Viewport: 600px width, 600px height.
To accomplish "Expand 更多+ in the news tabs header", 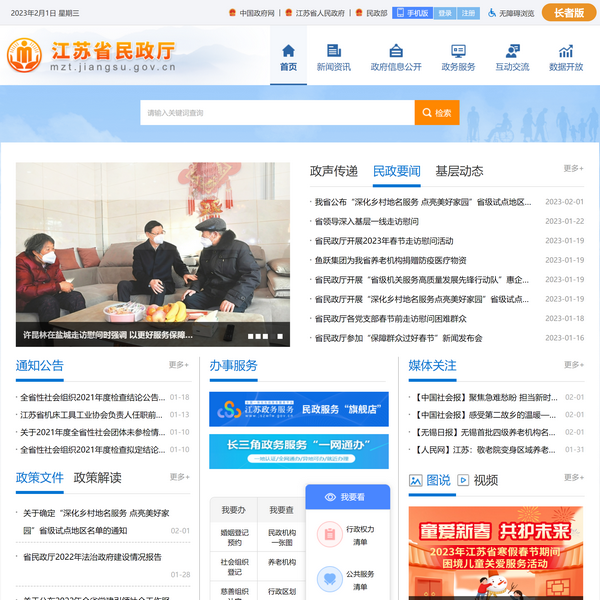I will [573, 169].
